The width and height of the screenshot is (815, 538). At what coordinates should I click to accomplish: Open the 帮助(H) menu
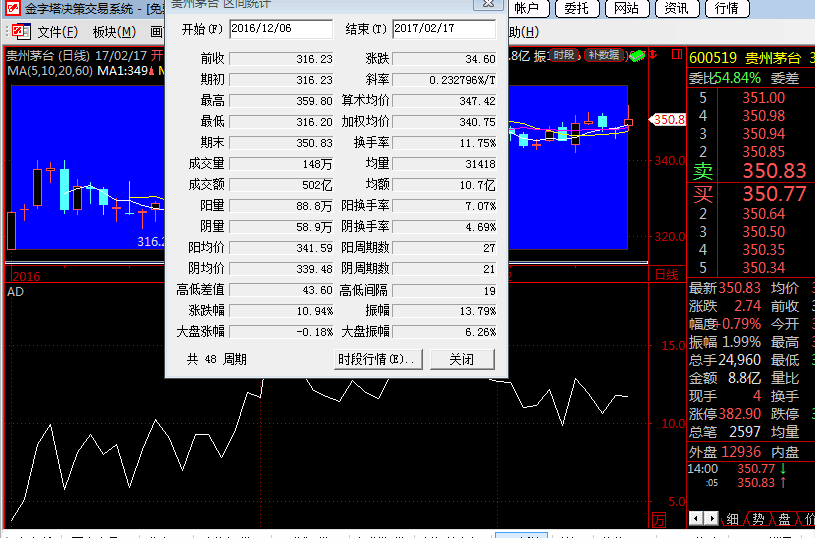click(523, 32)
